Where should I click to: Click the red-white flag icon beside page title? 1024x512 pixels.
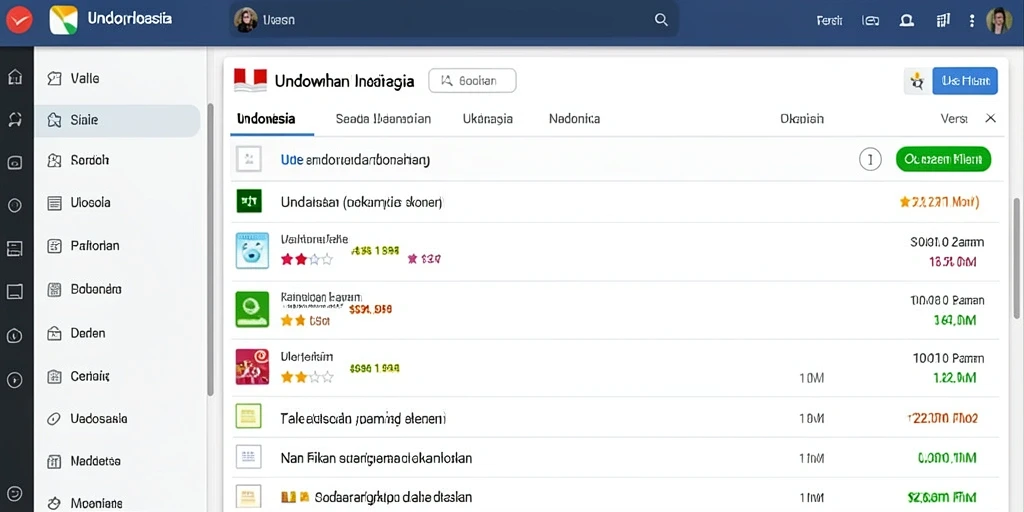tap(250, 80)
